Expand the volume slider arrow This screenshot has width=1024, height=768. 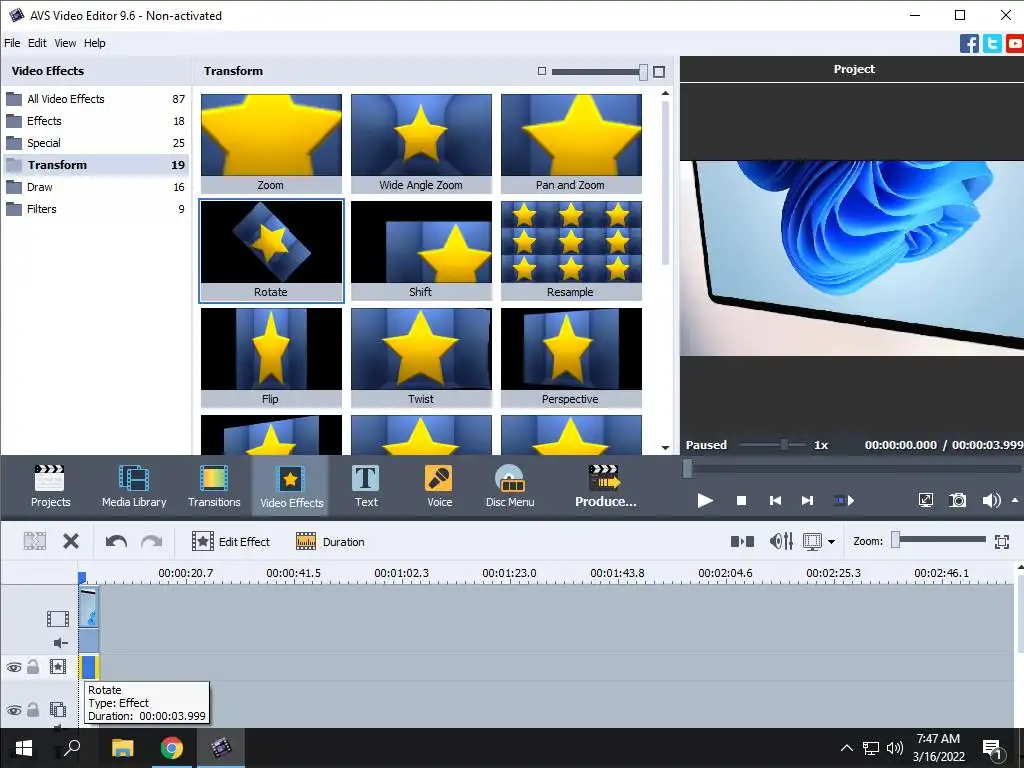coord(1015,500)
